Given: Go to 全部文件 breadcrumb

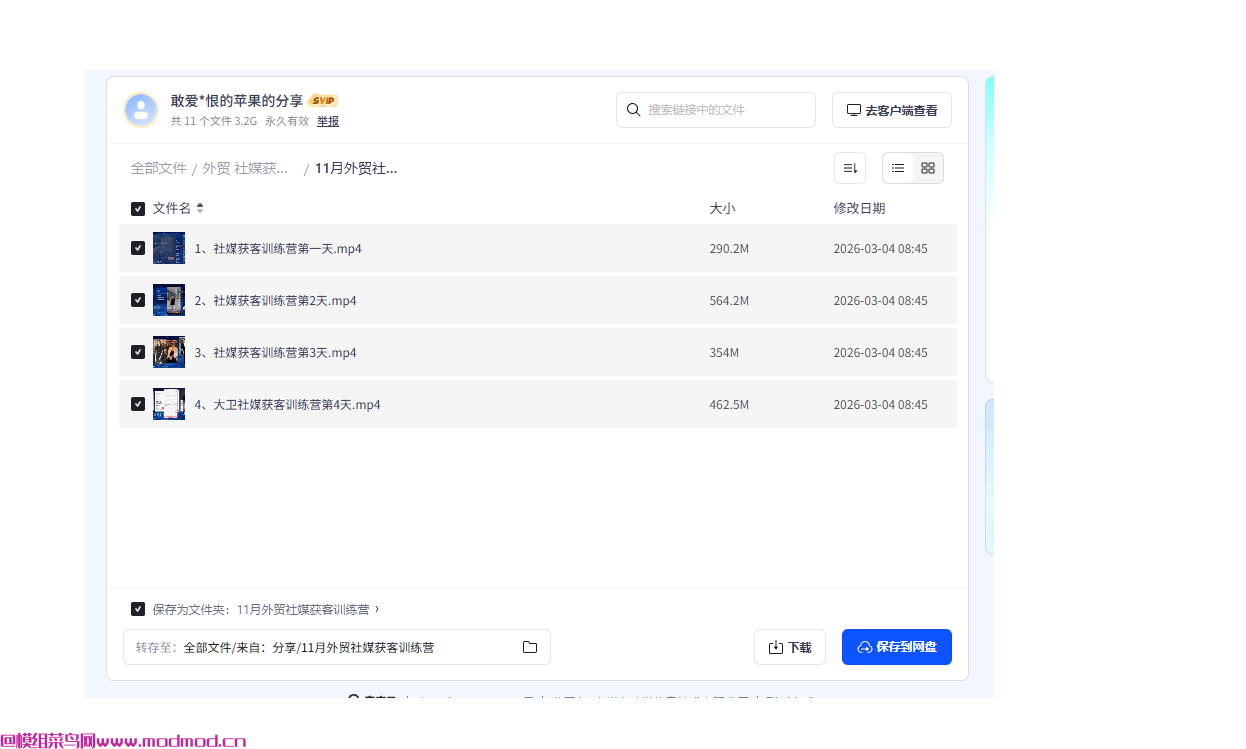Looking at the screenshot, I should click(158, 168).
